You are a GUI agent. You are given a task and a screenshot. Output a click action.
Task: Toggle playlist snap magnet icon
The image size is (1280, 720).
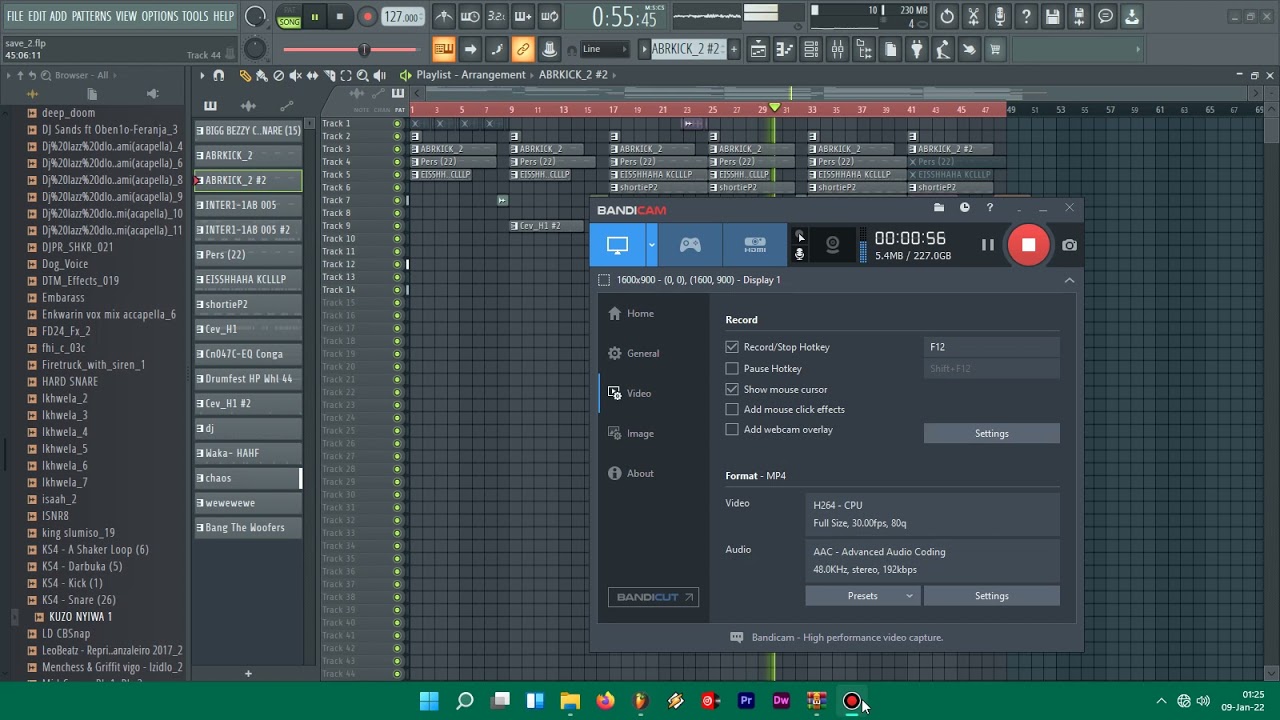[x=218, y=75]
